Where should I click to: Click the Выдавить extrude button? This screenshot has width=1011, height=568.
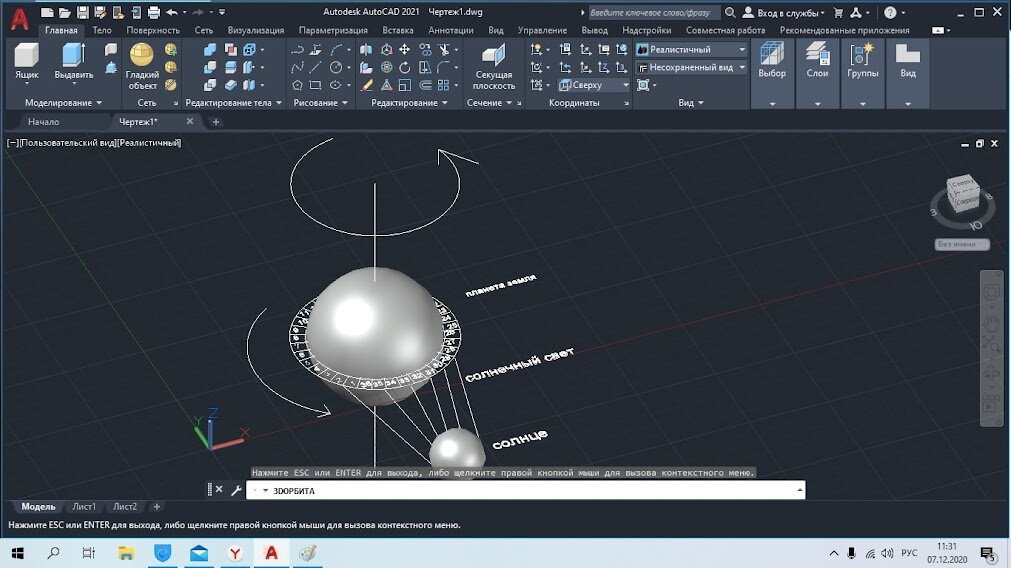point(74,63)
